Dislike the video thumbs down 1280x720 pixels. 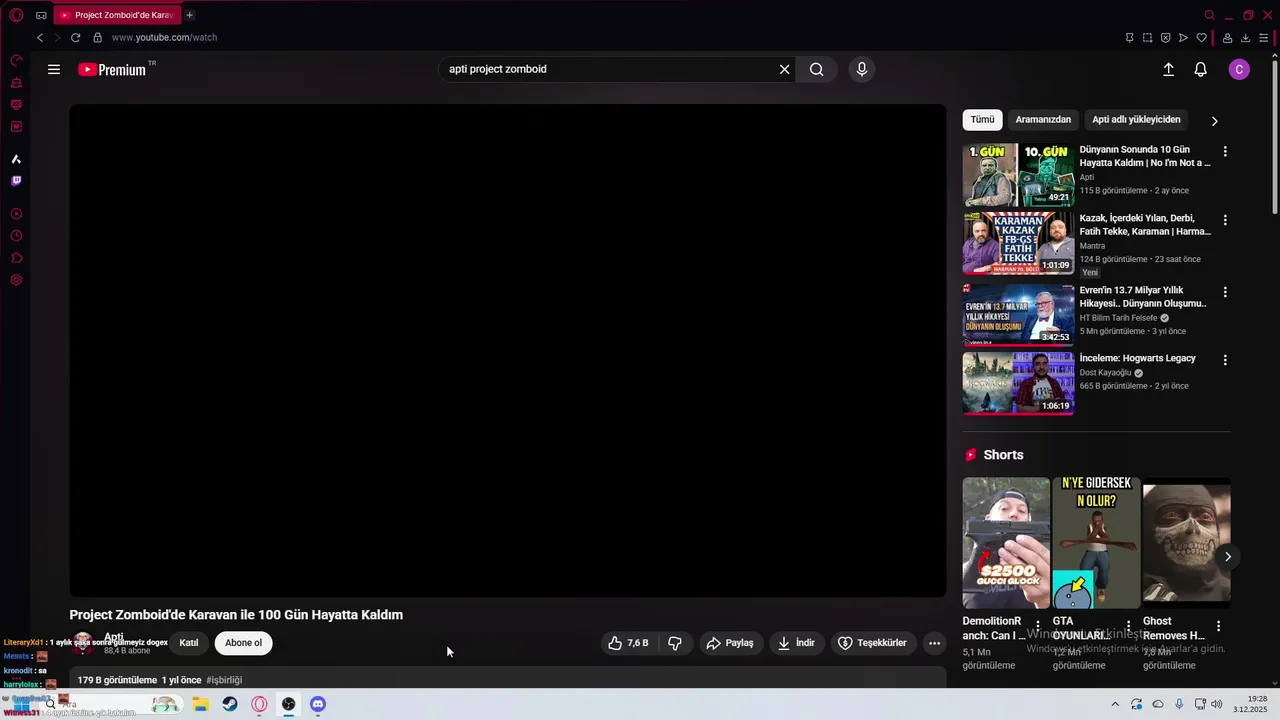point(675,643)
